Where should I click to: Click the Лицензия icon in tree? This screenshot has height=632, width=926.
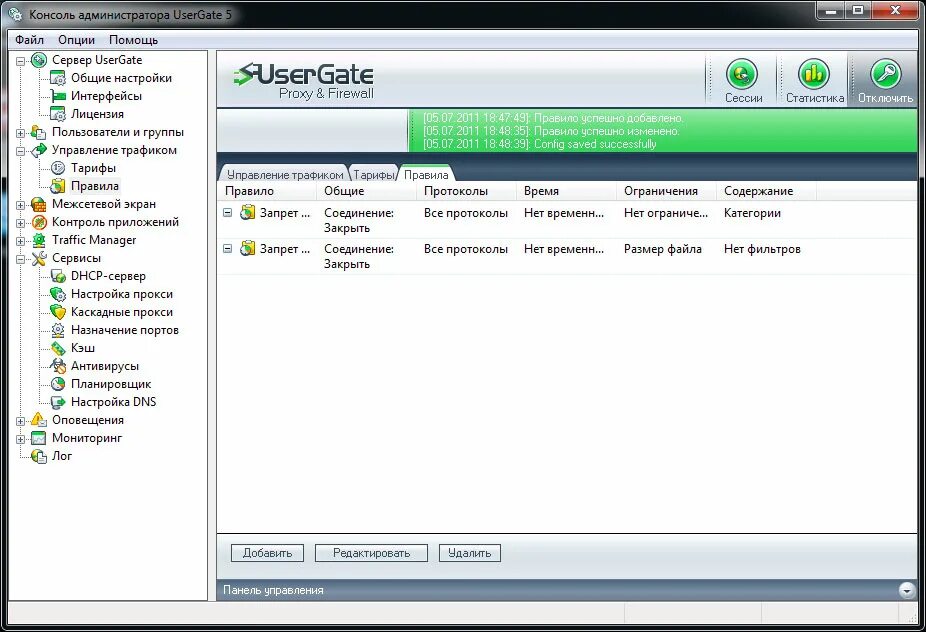click(x=58, y=114)
